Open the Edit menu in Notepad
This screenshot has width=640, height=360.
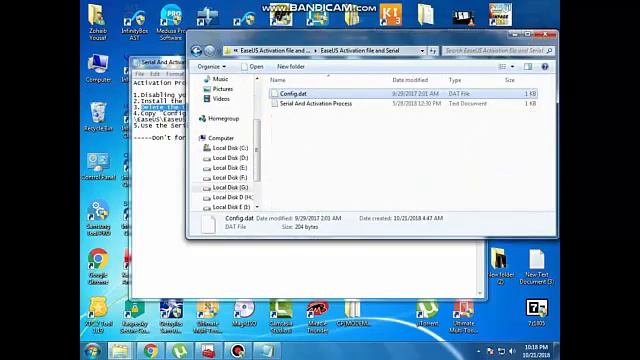155,74
